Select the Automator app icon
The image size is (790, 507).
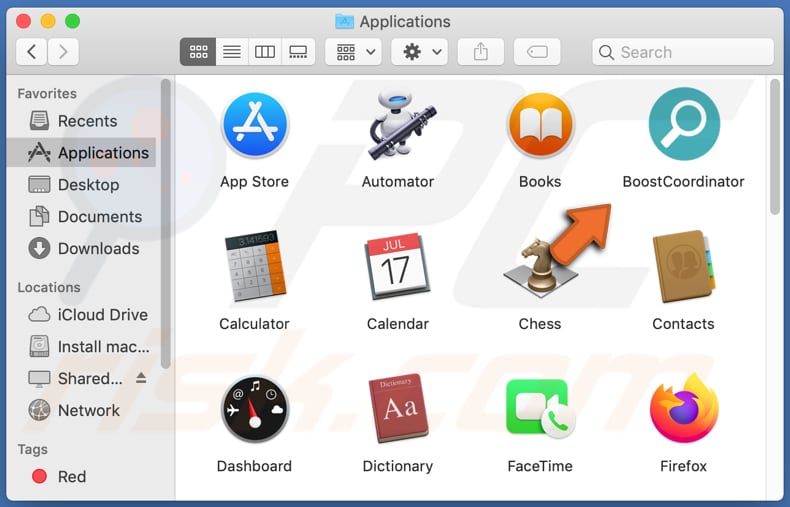397,125
